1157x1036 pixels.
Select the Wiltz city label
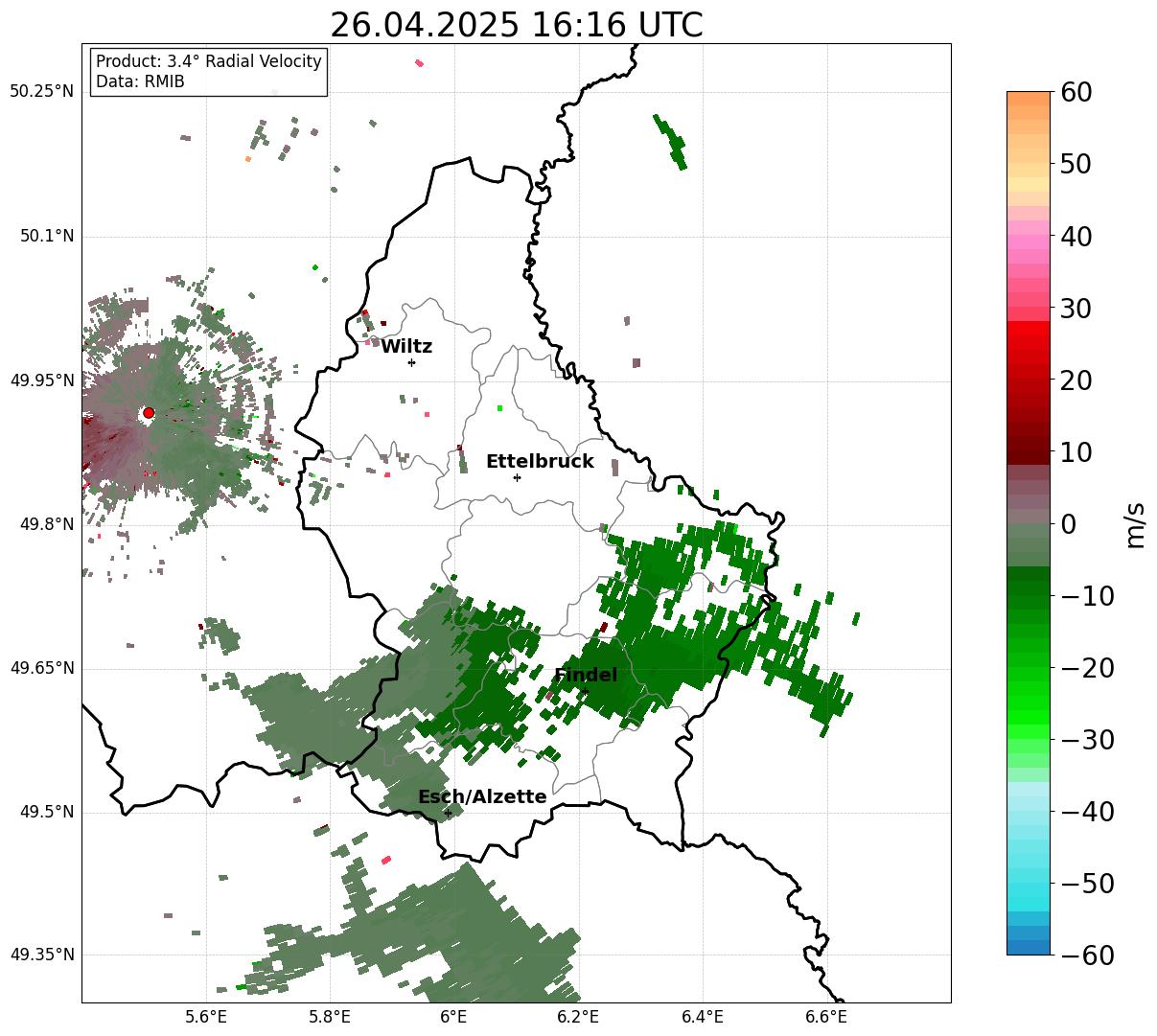[x=406, y=347]
